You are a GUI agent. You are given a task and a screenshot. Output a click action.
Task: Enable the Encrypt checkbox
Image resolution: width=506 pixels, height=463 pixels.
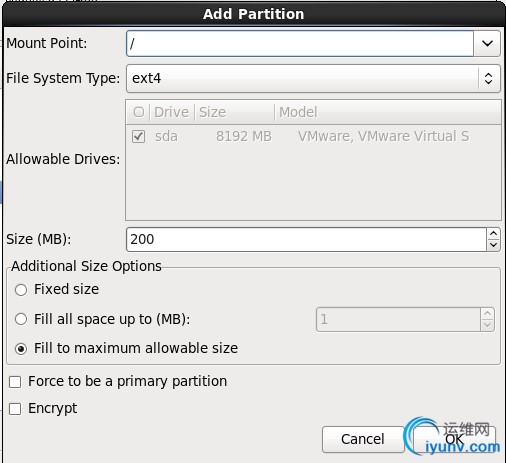pyautogui.click(x=15, y=409)
